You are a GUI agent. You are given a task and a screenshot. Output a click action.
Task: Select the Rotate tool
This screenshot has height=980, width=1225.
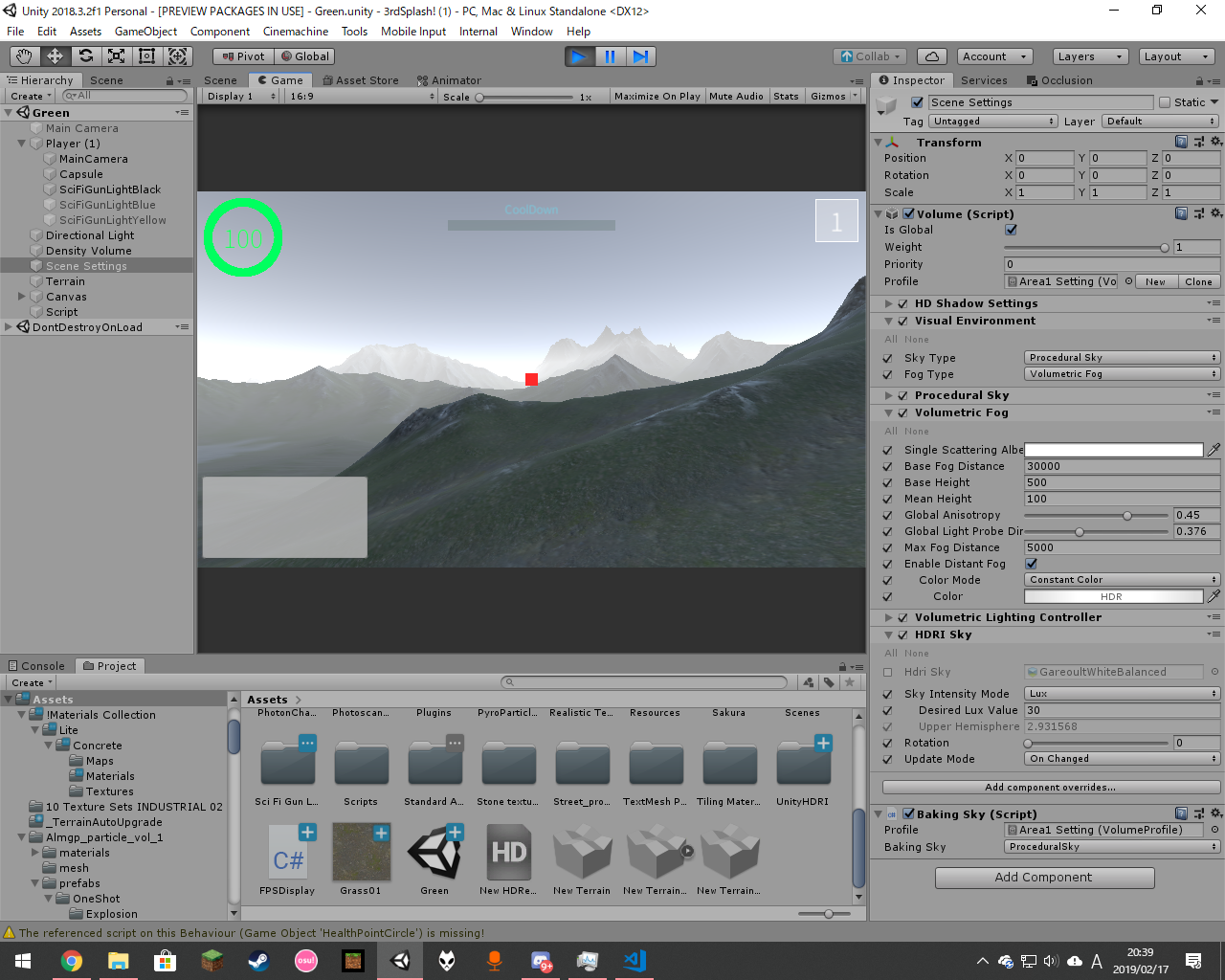(x=86, y=56)
